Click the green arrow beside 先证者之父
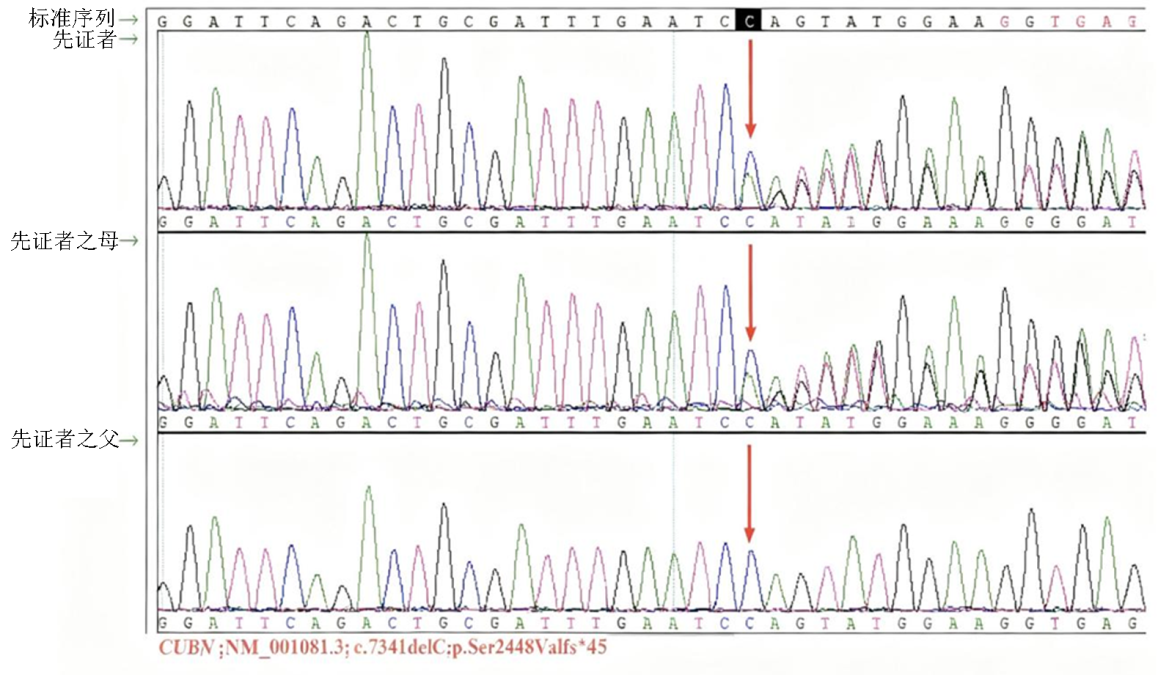 [130, 439]
